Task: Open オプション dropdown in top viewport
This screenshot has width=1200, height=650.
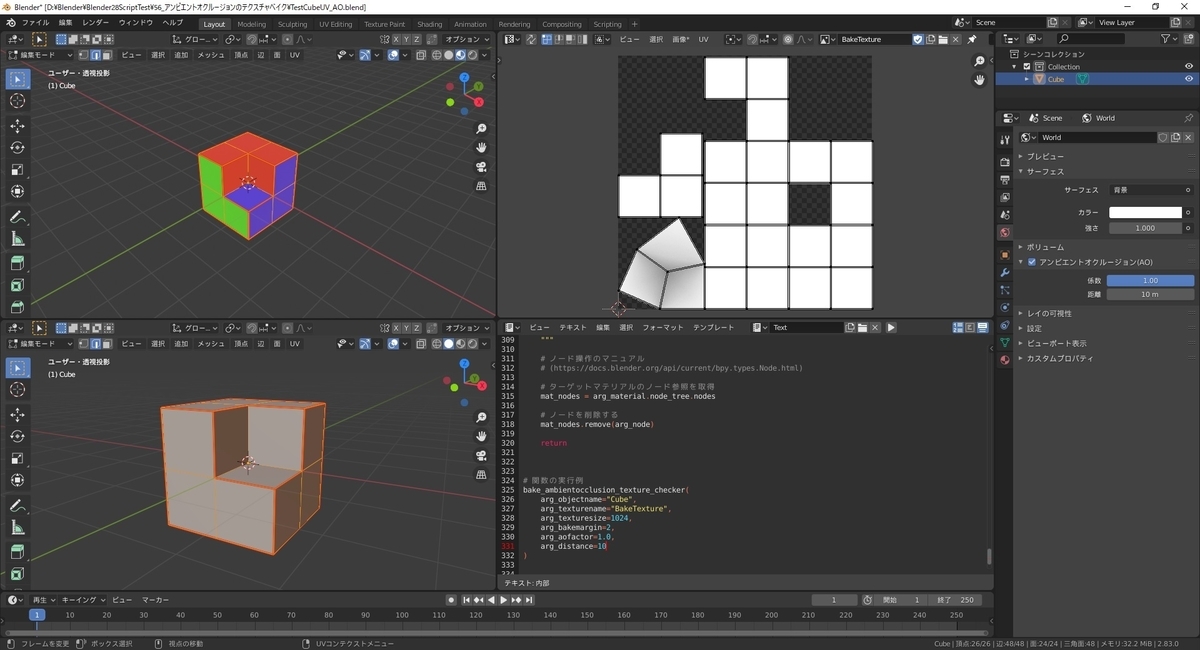Action: click(x=465, y=39)
